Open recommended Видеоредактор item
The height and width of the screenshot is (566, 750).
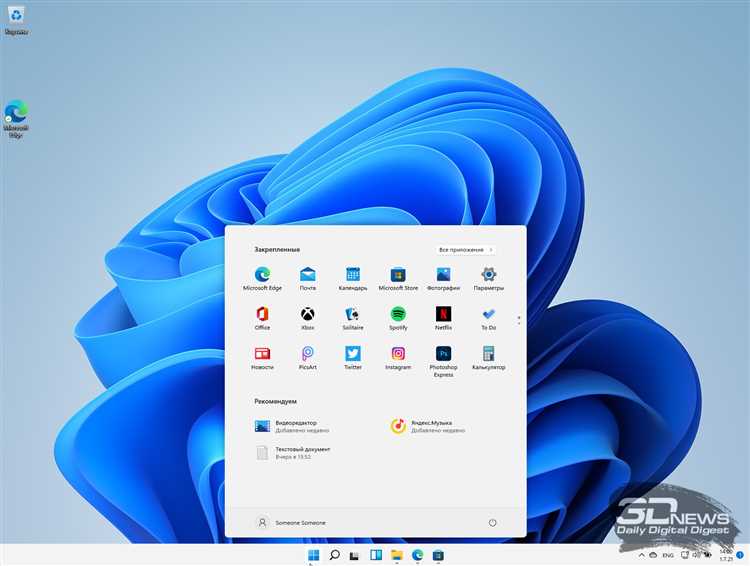tap(292, 426)
